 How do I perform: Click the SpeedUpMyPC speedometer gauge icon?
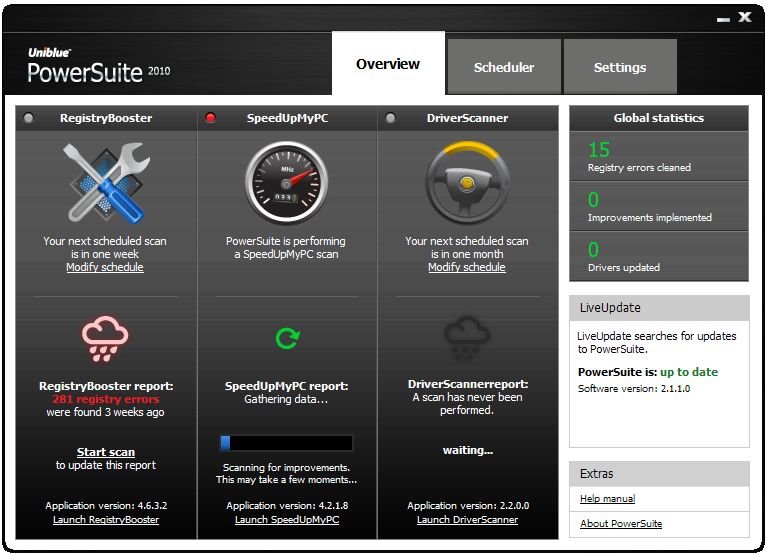click(287, 183)
